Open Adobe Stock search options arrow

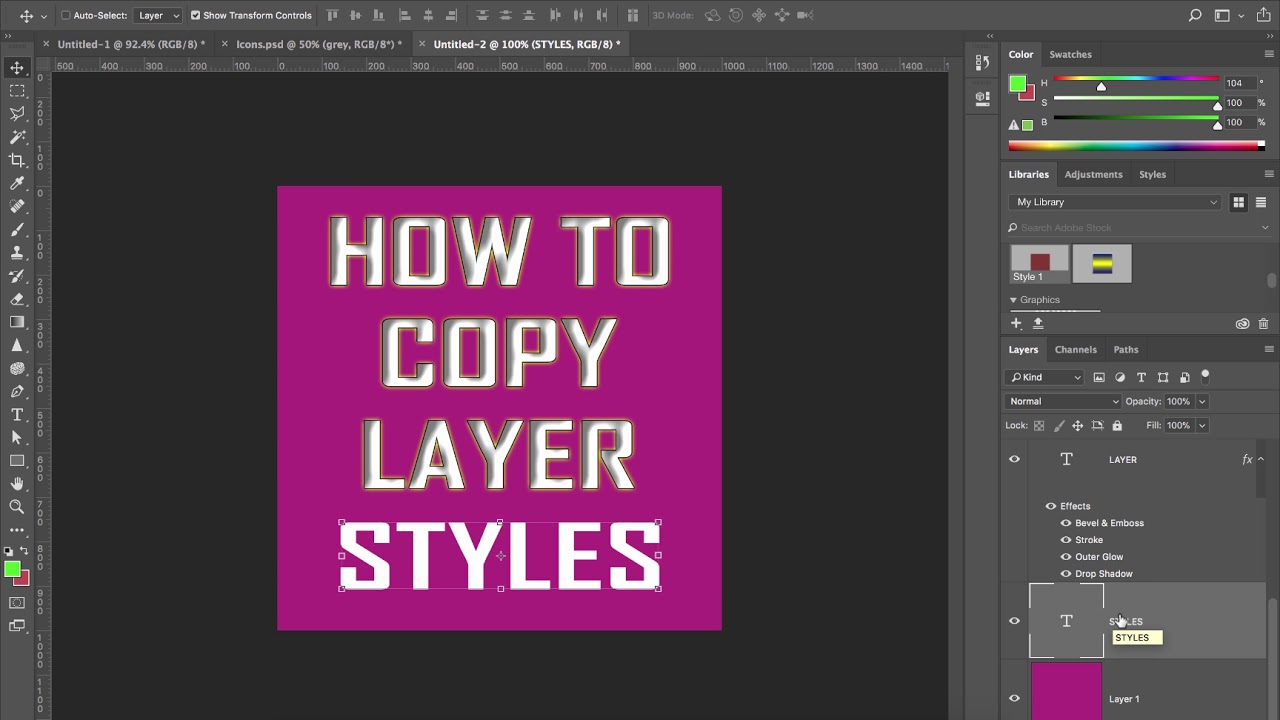click(x=1265, y=228)
